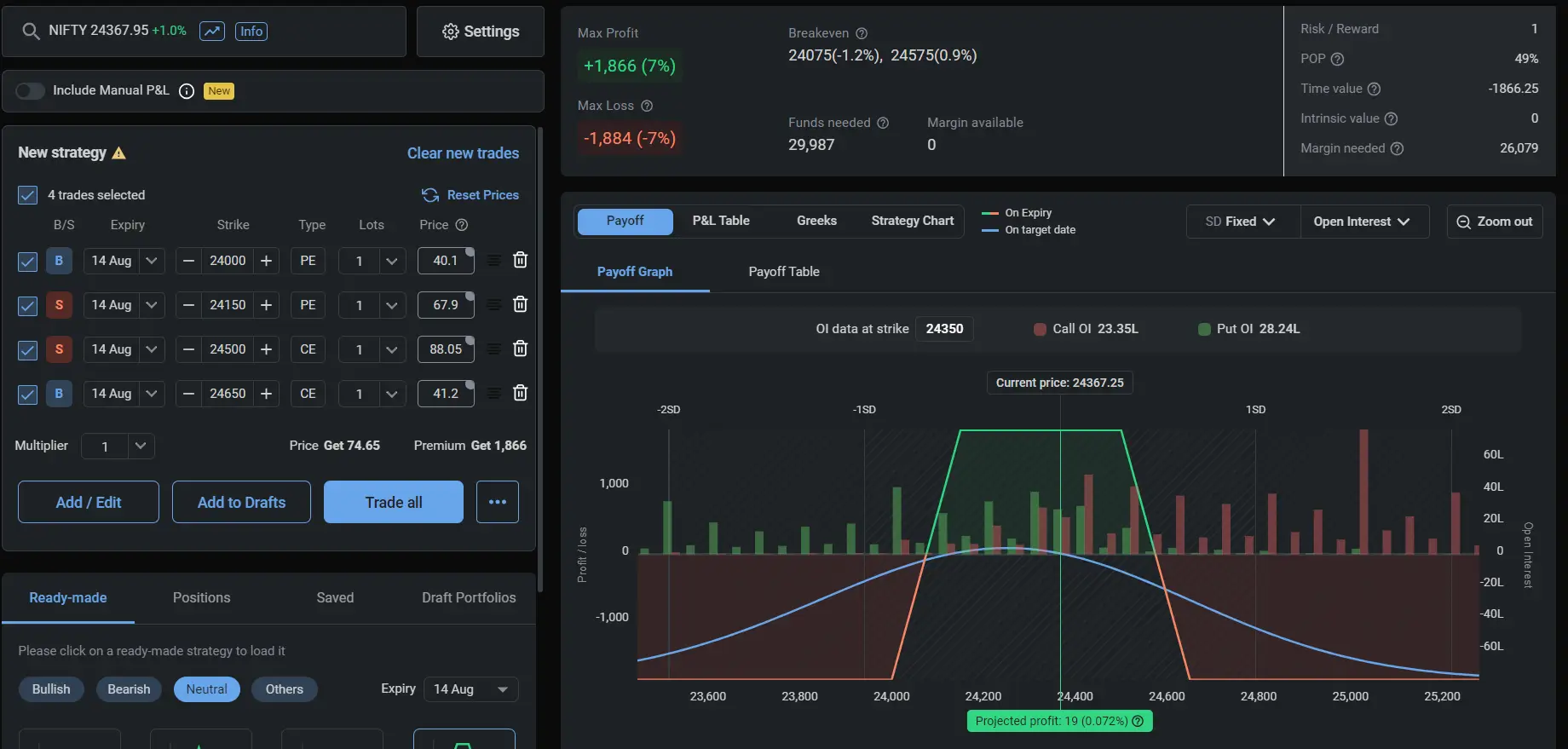Screen dimensions: 1568x749
Task: Toggle Include Manual P&L switch
Action: (30, 91)
